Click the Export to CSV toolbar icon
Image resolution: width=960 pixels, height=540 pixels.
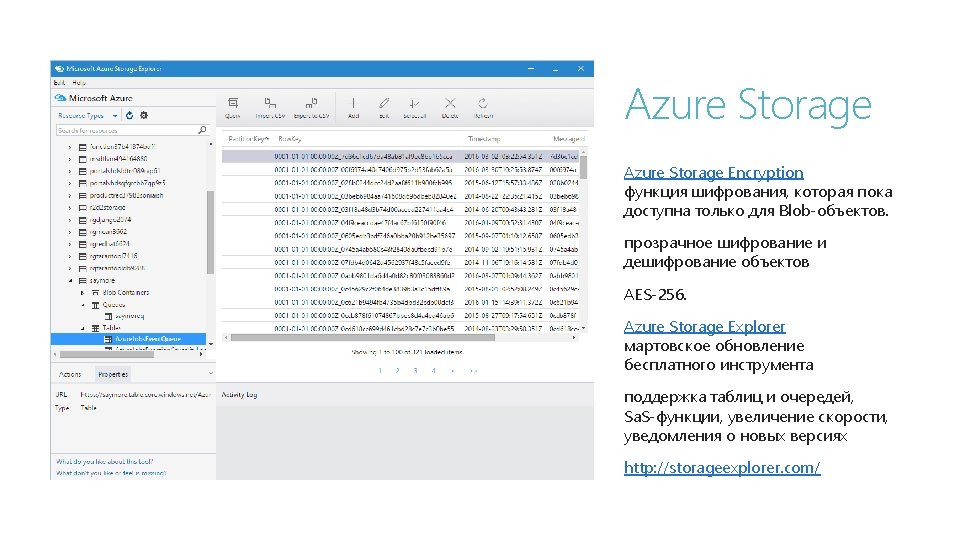pyautogui.click(x=311, y=103)
